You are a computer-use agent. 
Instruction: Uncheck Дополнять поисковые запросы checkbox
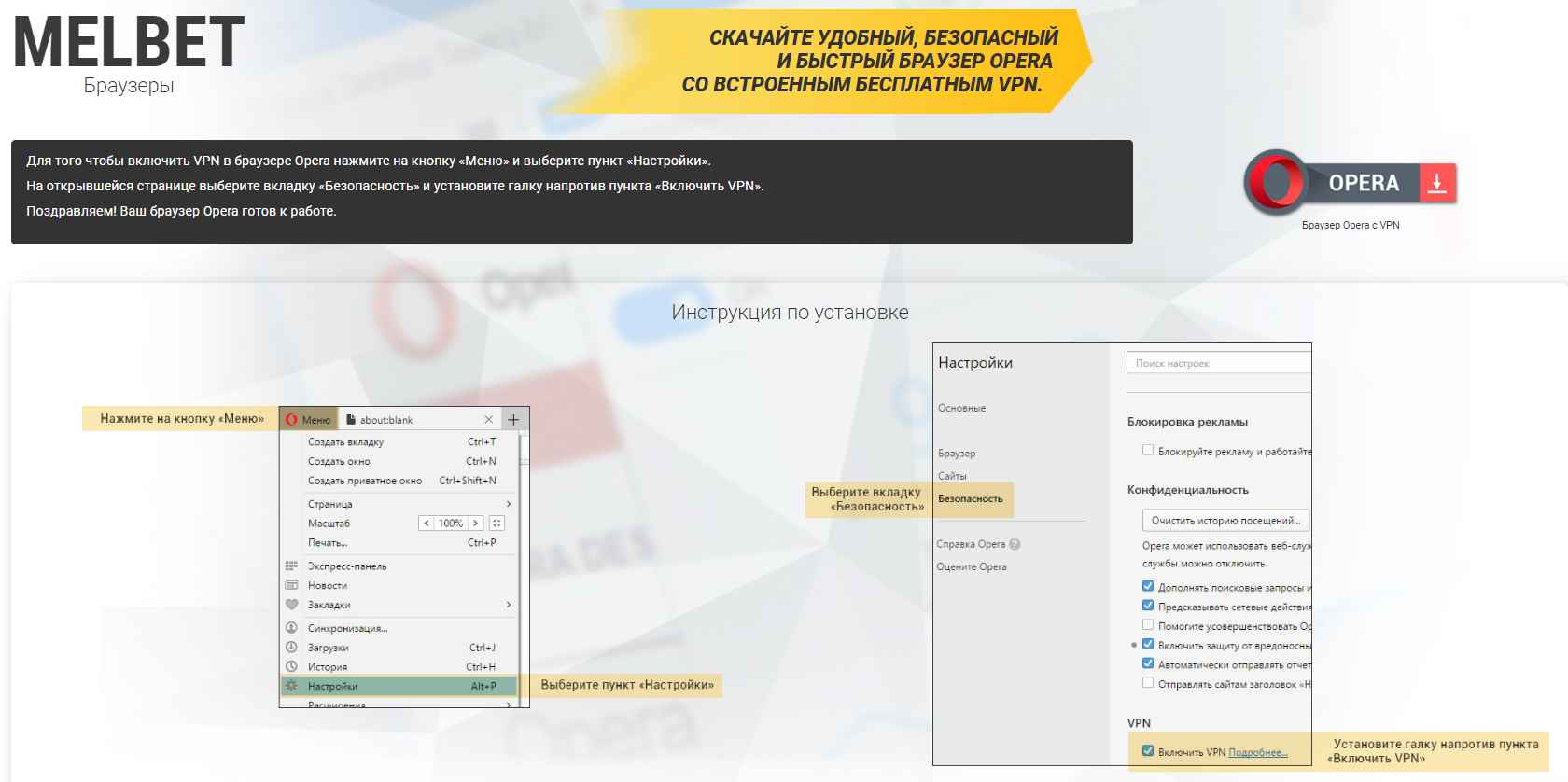point(1148,587)
